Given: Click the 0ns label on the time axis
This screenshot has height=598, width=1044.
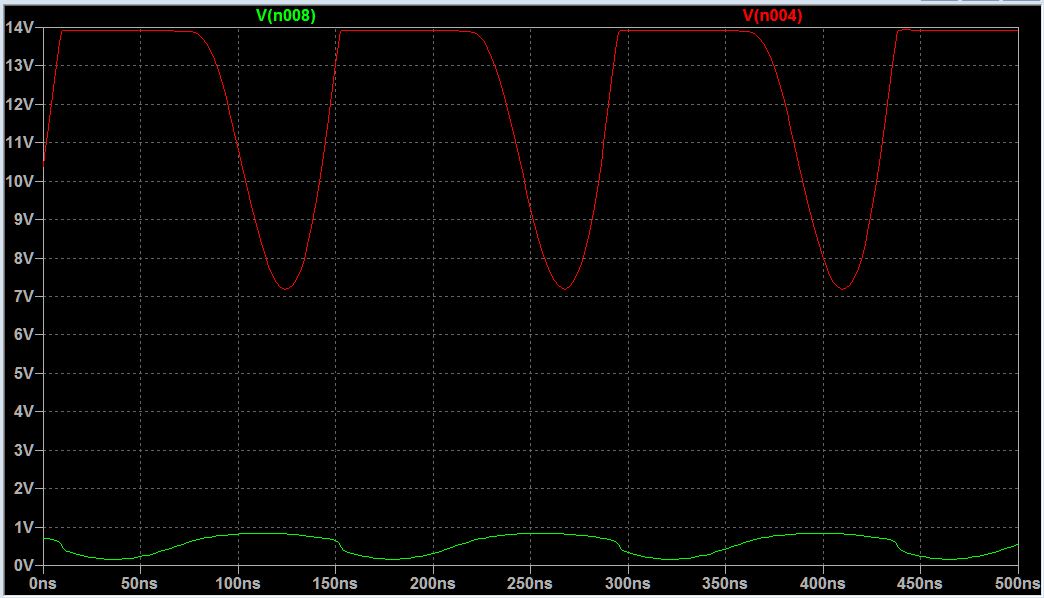Looking at the screenshot, I should [42, 583].
